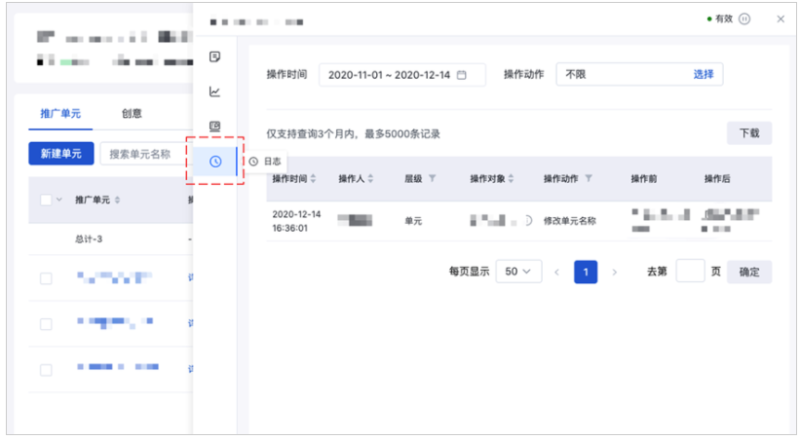Check the third promotion unit row checkbox
800x440 pixels.
(x=46, y=370)
